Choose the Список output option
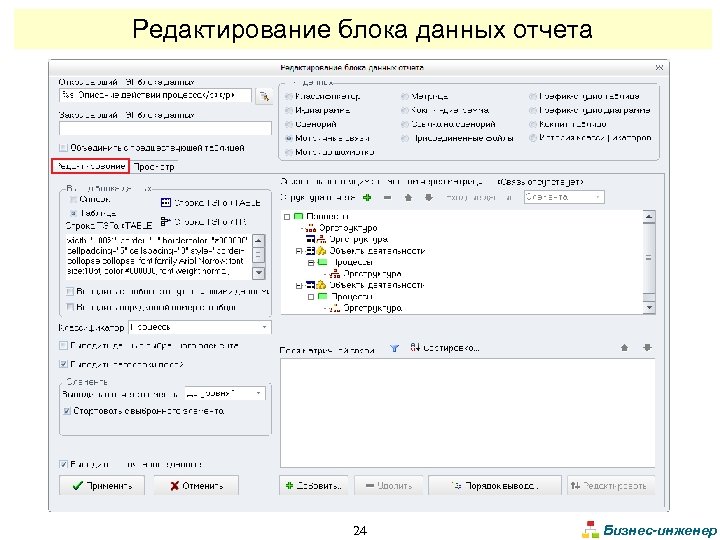This screenshot has height=540, width=720. click(73, 199)
